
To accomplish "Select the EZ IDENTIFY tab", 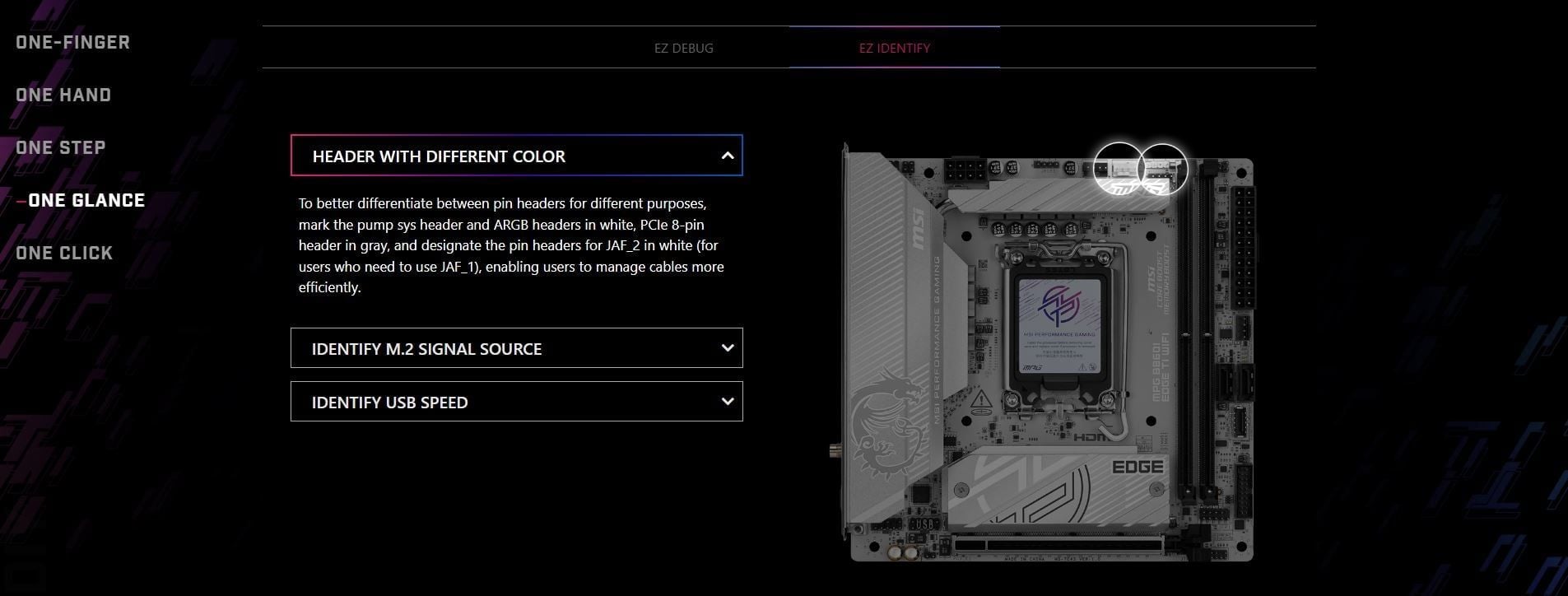I will pos(895,48).
